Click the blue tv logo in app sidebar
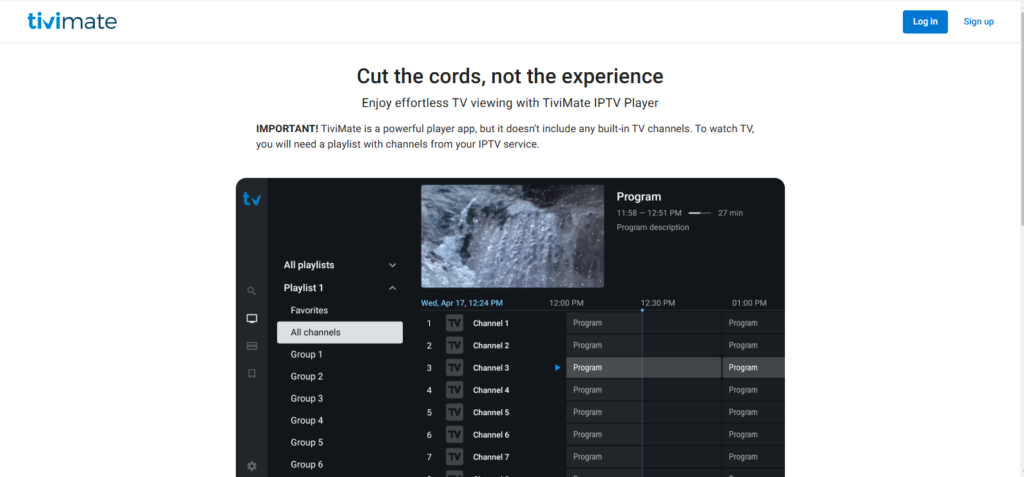 (251, 199)
